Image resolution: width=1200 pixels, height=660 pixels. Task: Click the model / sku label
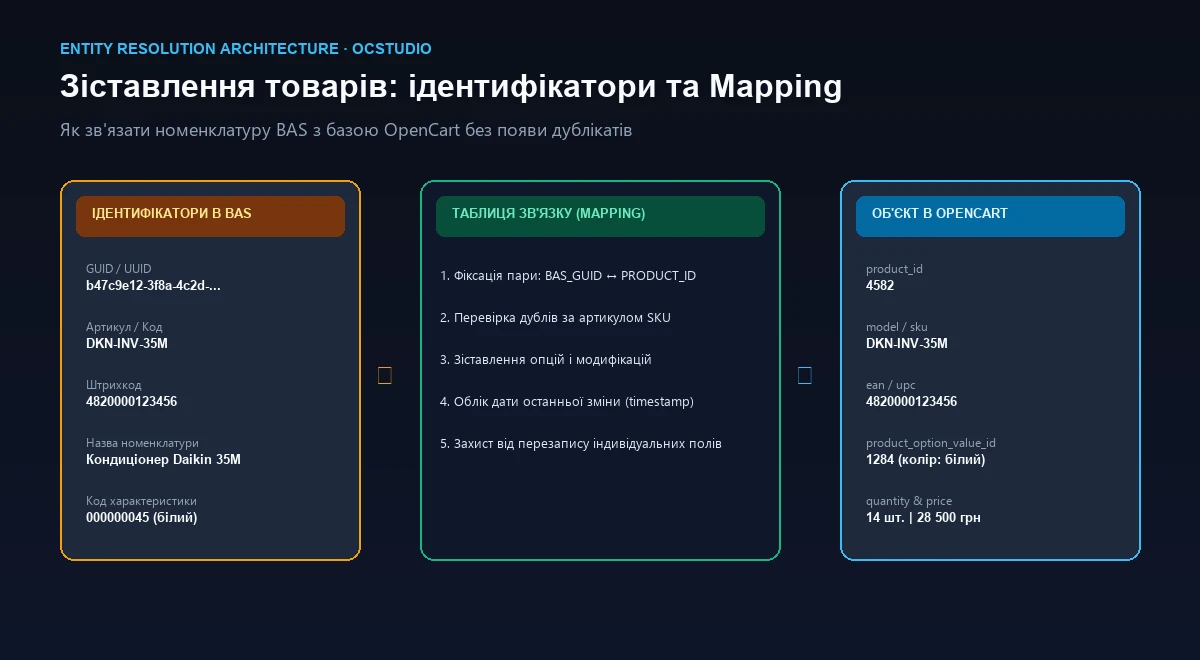pyautogui.click(x=898, y=327)
